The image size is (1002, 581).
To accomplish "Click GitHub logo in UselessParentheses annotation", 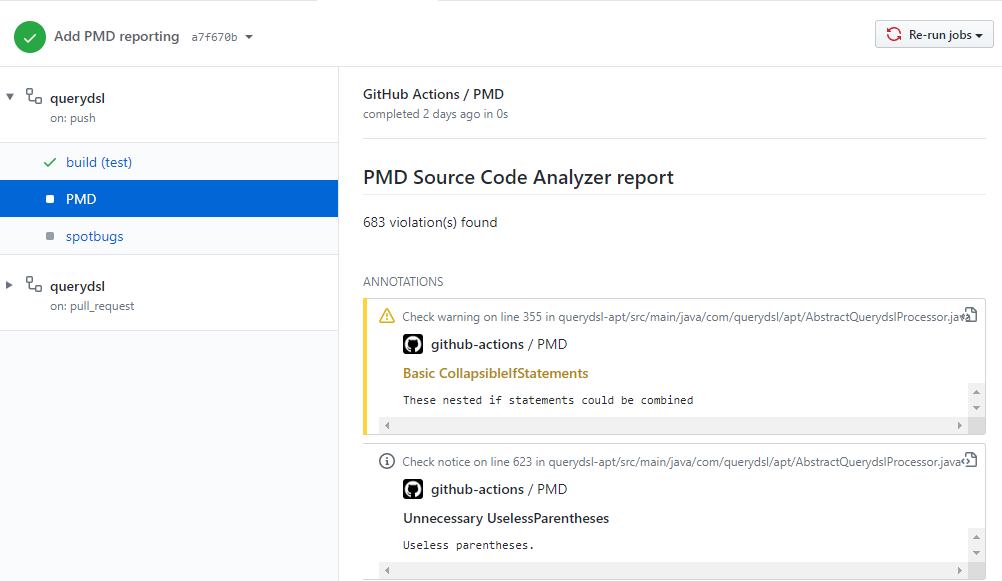I will pos(413,490).
